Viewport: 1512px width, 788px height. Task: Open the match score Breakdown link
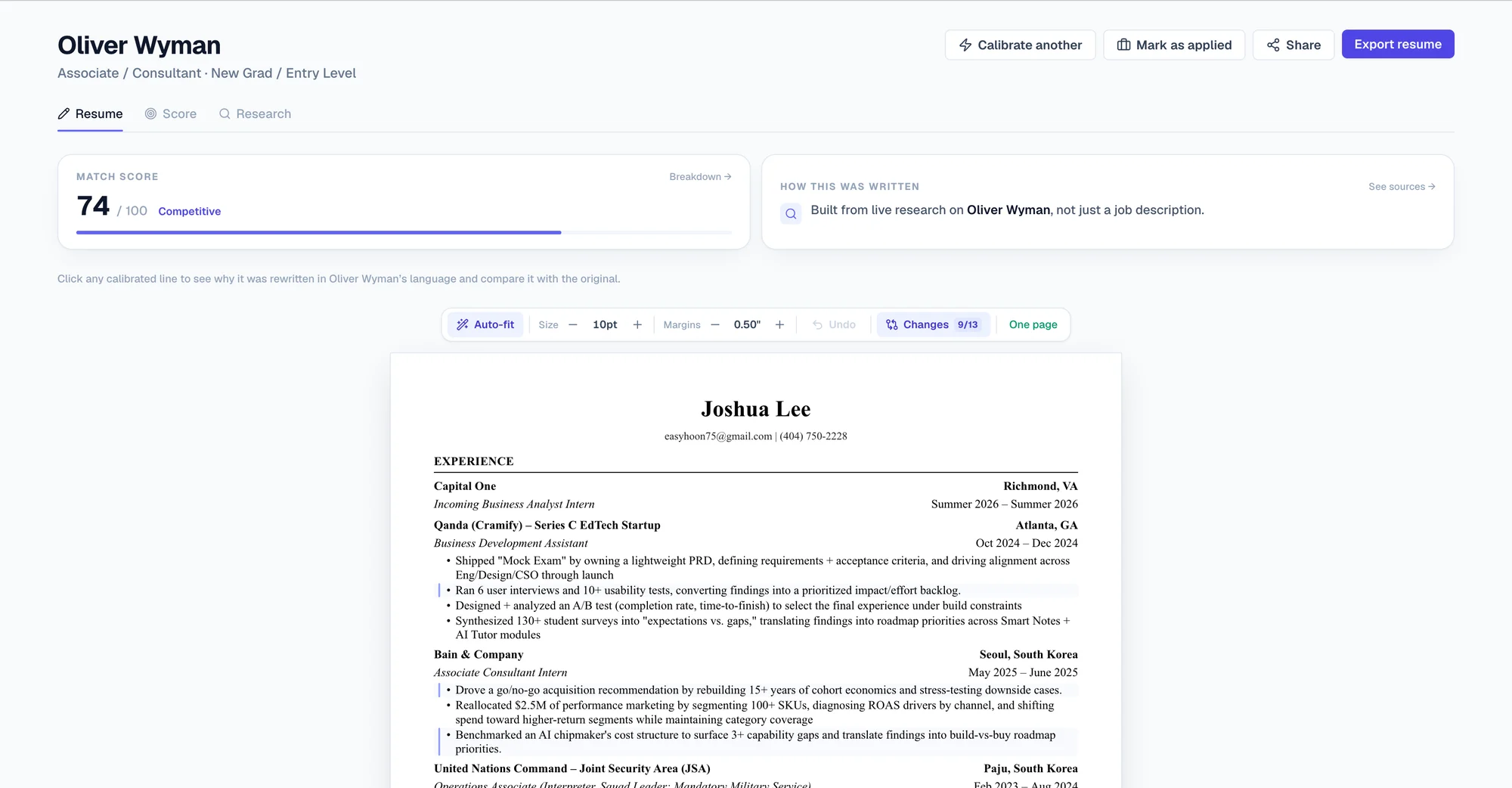click(x=700, y=176)
